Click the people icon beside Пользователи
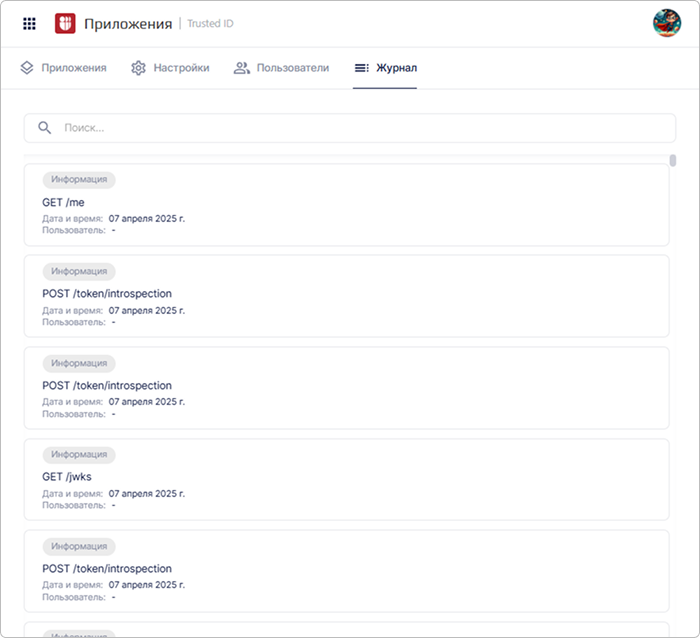 [x=242, y=68]
